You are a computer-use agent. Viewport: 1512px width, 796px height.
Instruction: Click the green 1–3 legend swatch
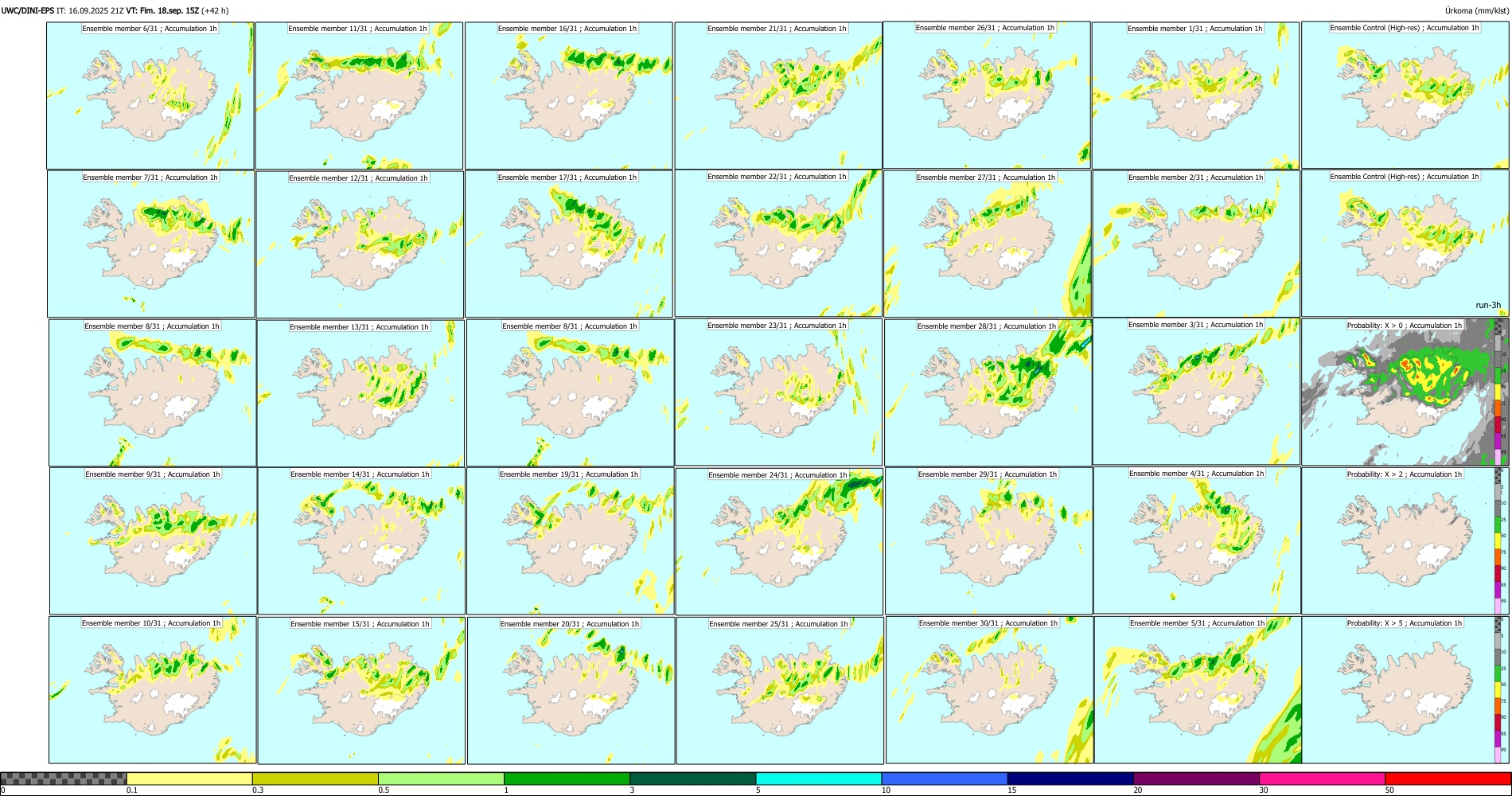coord(567,778)
